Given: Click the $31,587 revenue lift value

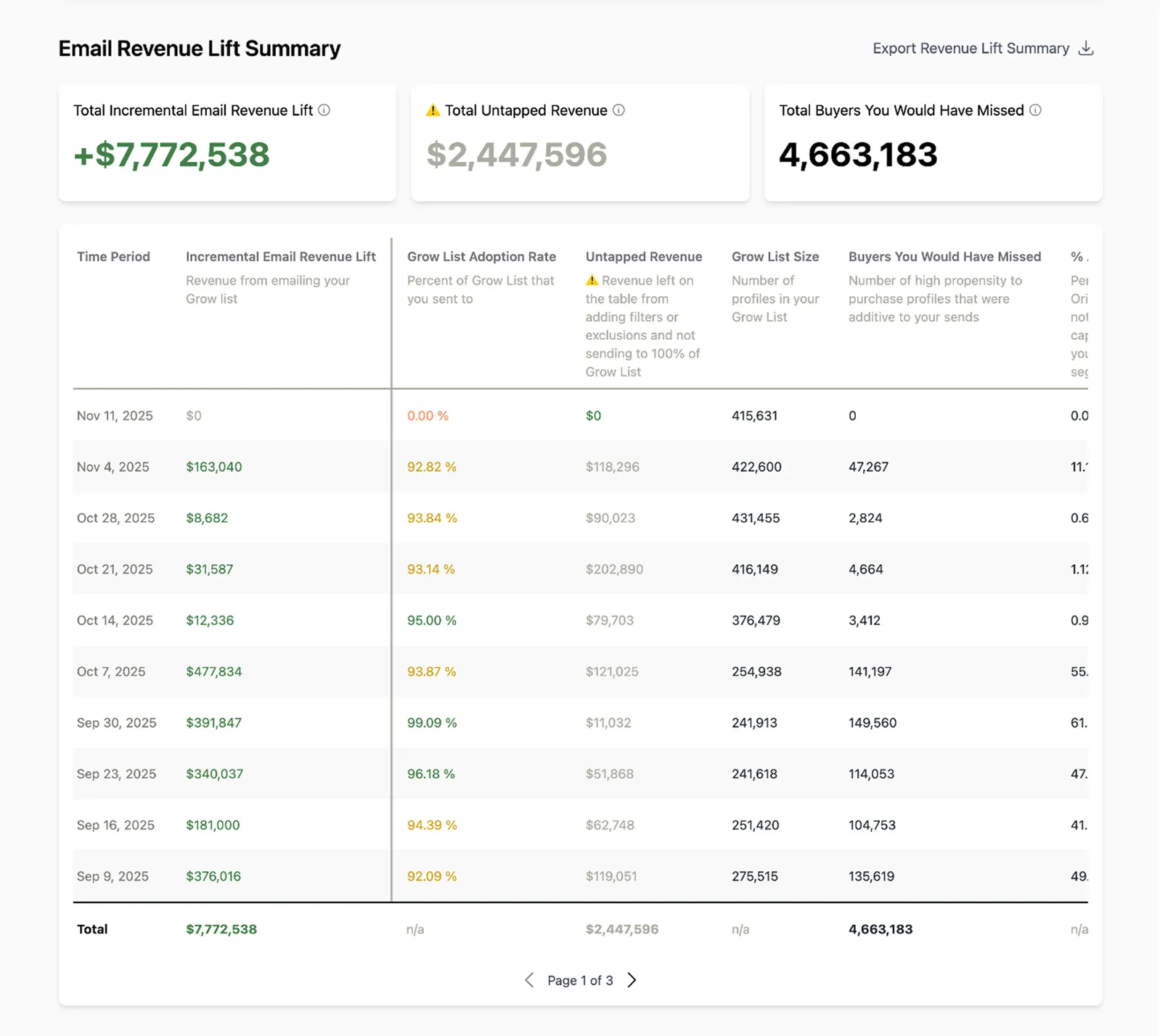Looking at the screenshot, I should pos(210,569).
